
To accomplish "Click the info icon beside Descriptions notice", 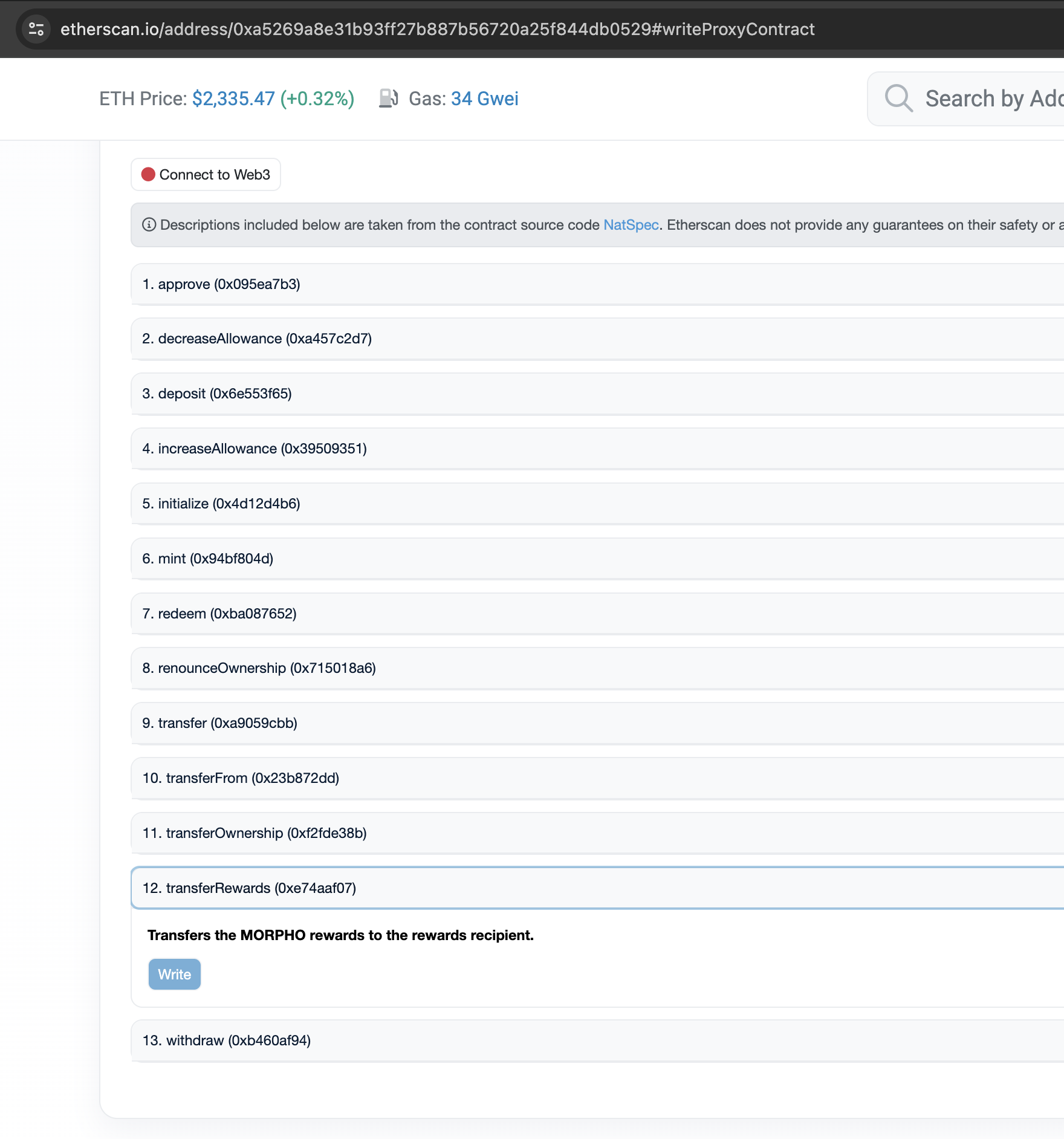I will pyautogui.click(x=149, y=225).
